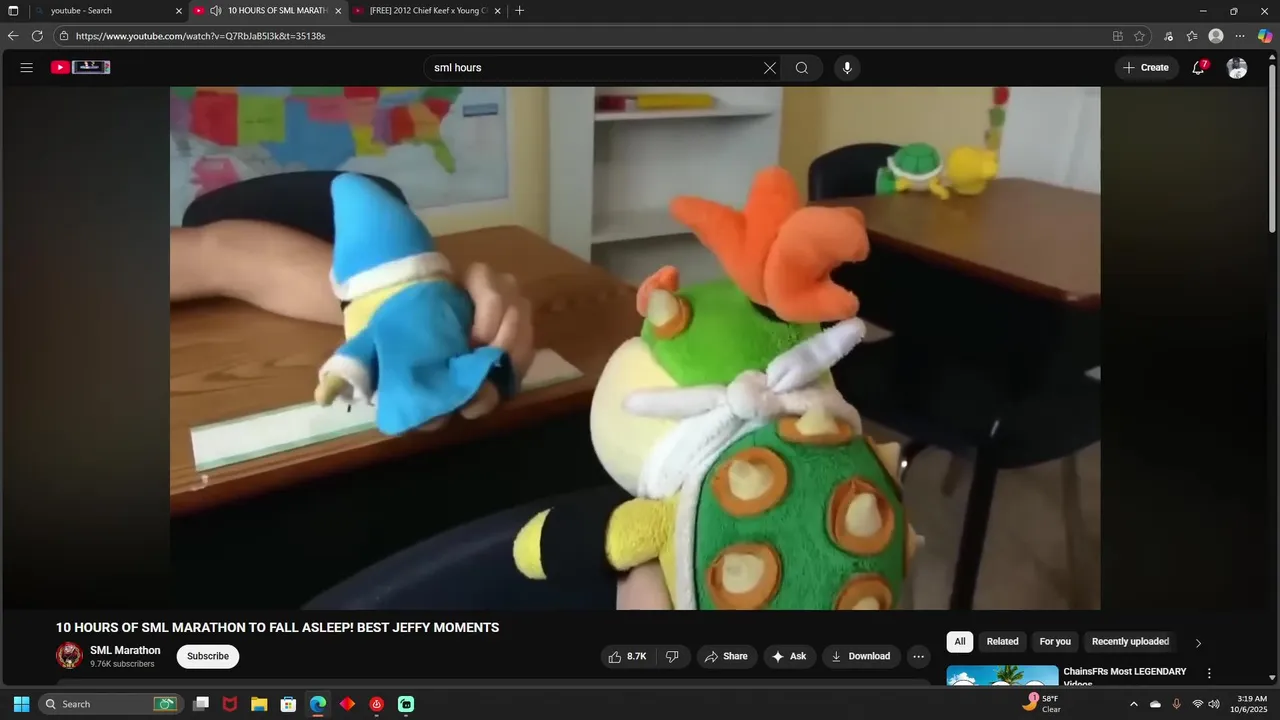Open YouTube notifications bell

(x=1198, y=68)
